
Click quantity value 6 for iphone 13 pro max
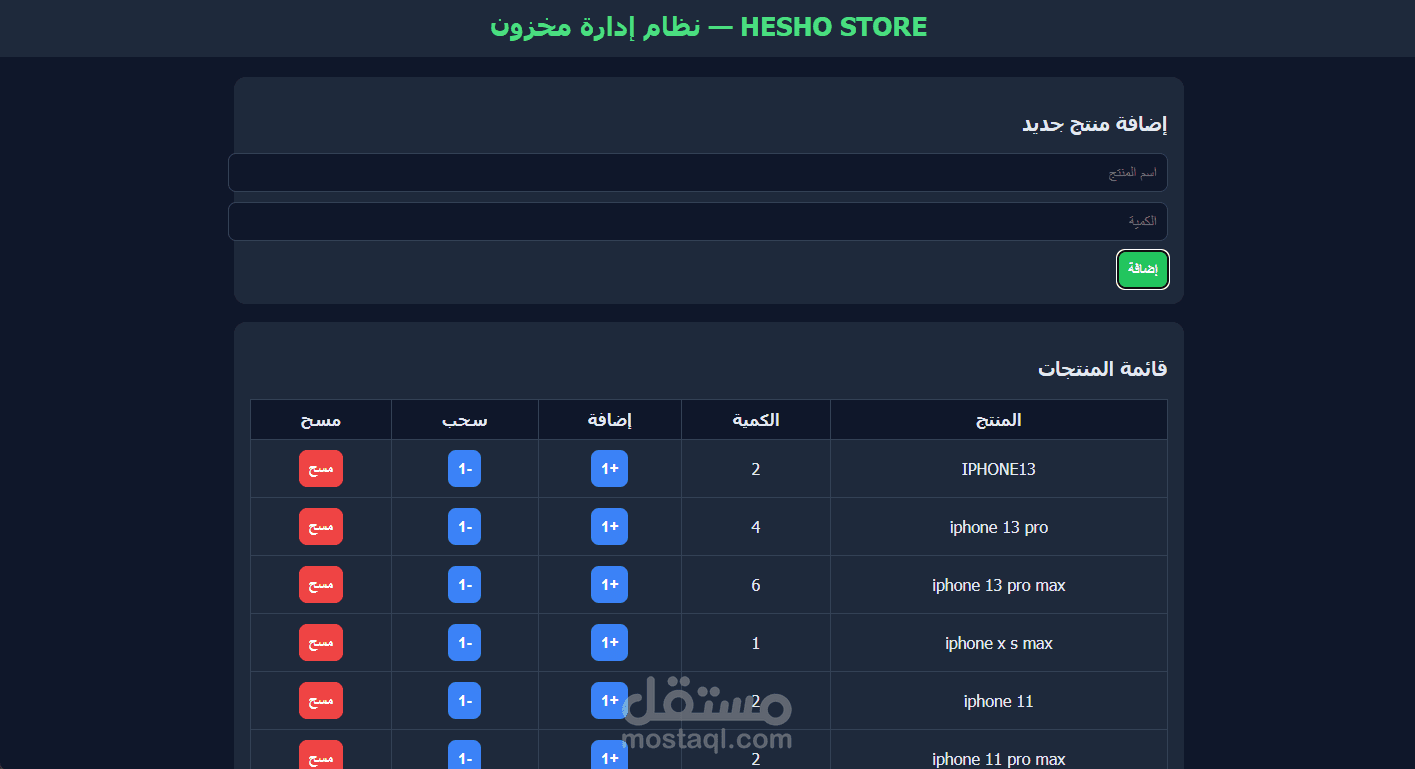[756, 585]
